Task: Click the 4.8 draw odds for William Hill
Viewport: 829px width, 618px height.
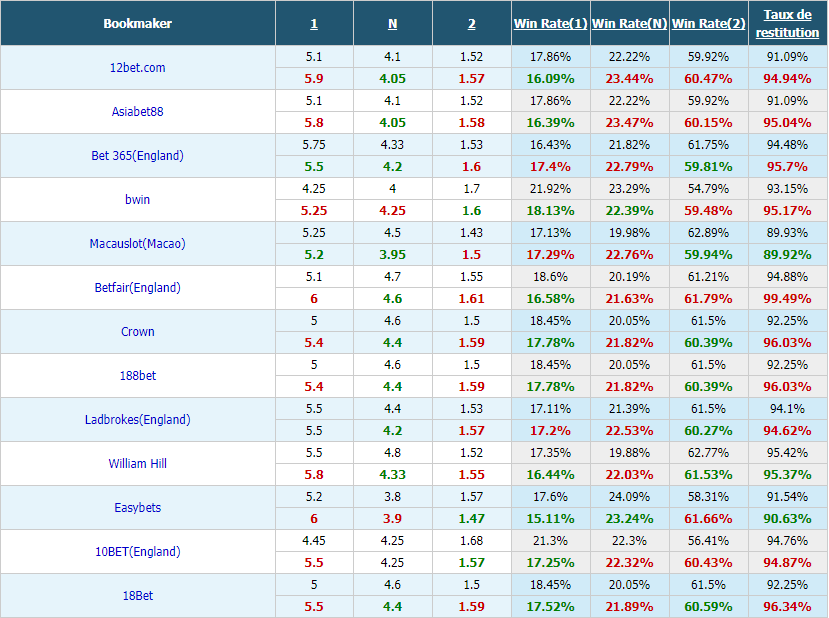Action: tap(392, 453)
